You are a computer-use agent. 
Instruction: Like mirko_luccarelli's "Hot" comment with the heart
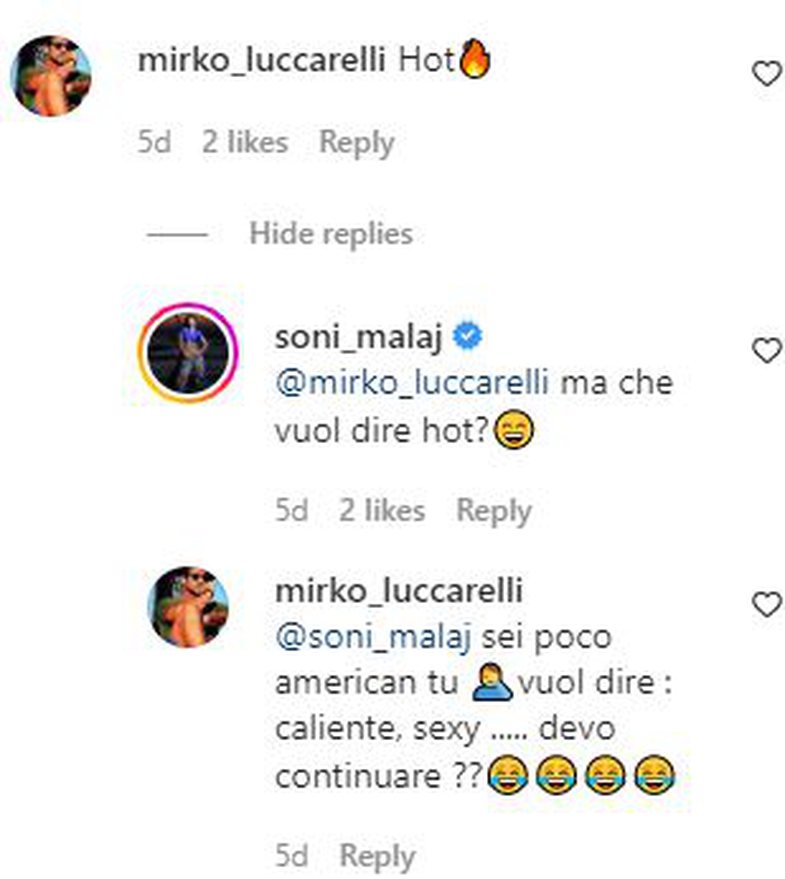pos(766,73)
